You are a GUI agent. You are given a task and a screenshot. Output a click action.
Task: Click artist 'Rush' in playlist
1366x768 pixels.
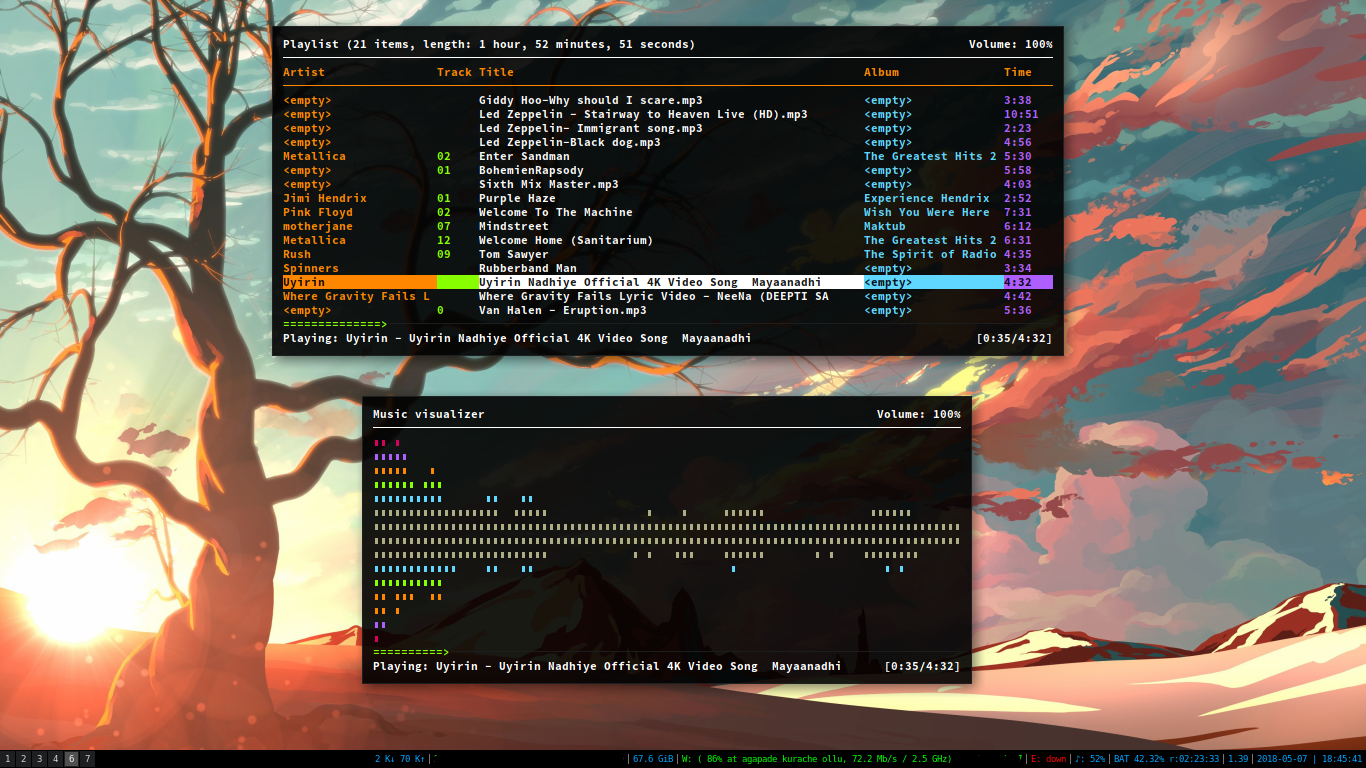click(297, 254)
